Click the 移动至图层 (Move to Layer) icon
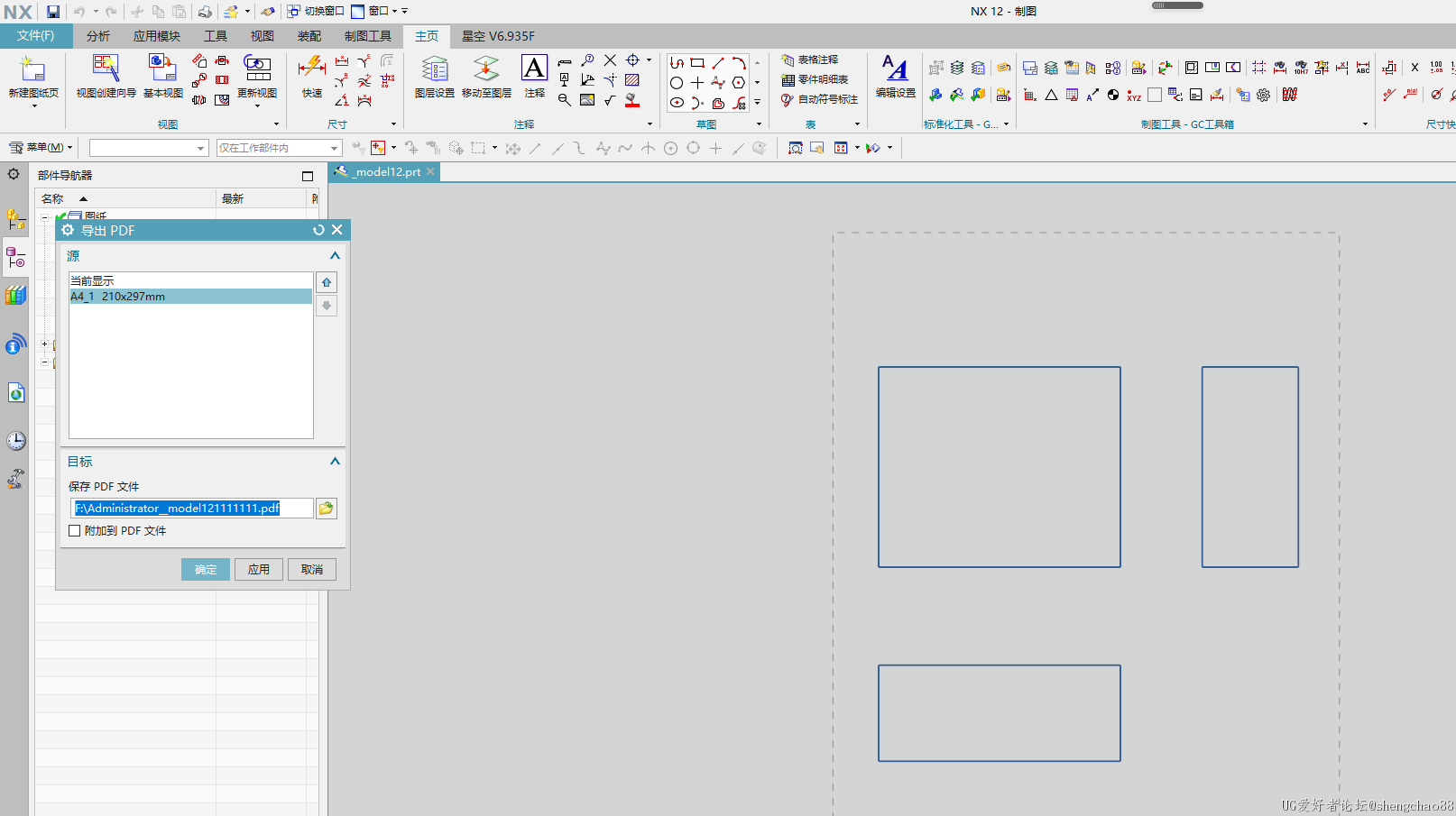This screenshot has width=1456, height=816. (486, 70)
